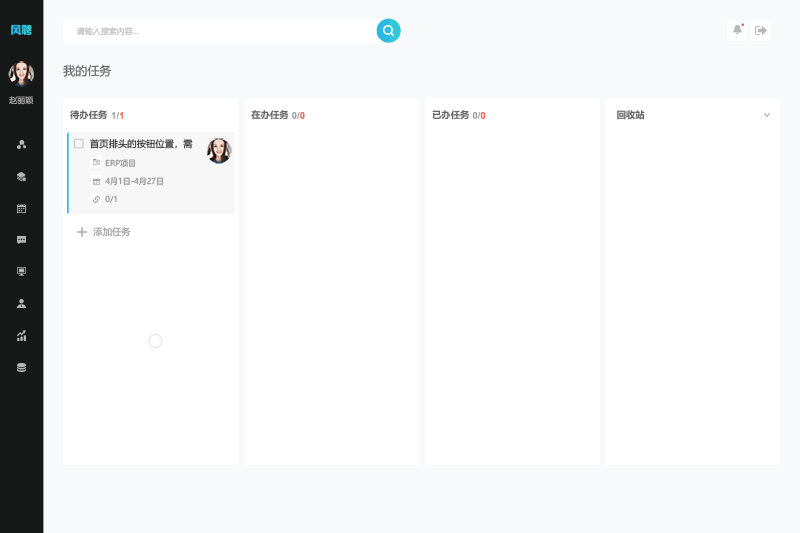This screenshot has height=533, width=800.
Task: Click the ERP项目 project label
Action: coord(120,163)
